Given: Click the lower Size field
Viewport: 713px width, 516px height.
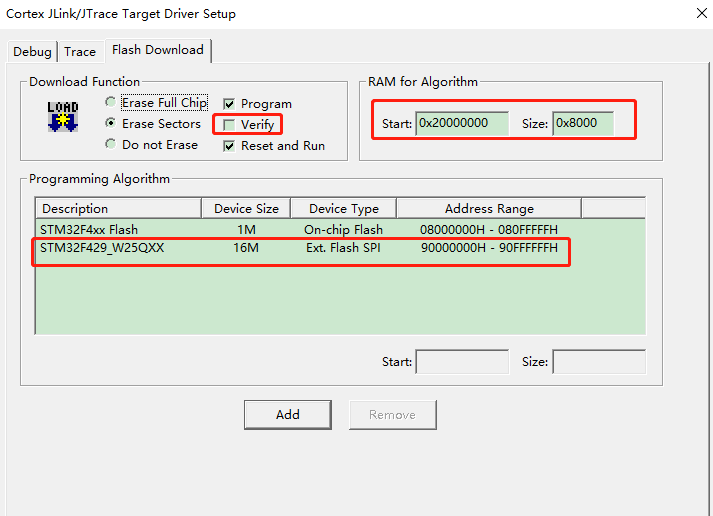Looking at the screenshot, I should [599, 362].
